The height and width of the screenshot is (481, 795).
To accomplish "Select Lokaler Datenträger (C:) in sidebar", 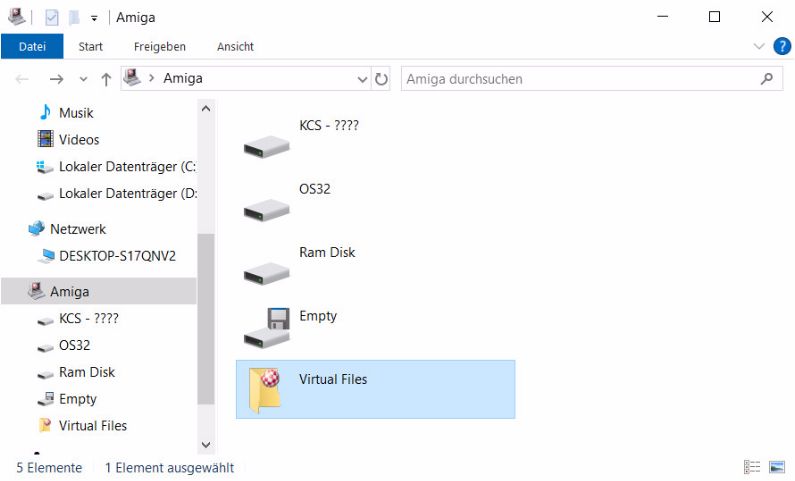I will pos(127,166).
